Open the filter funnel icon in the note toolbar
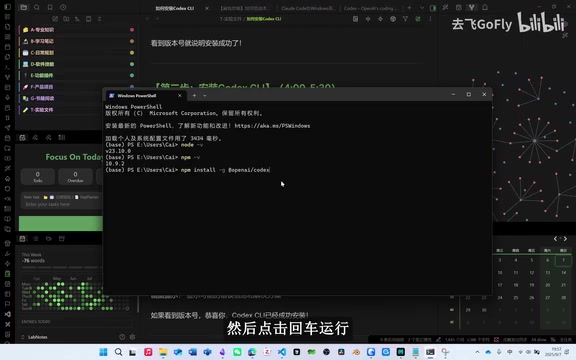The image size is (576, 360). 405,19
